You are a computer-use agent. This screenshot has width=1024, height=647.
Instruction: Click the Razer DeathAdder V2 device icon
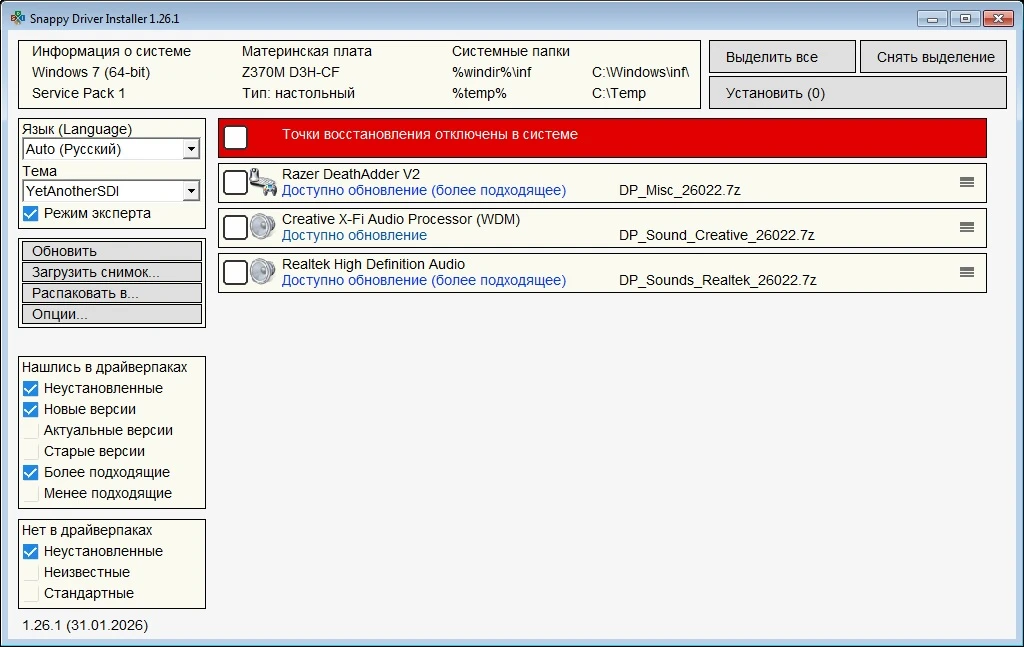tap(263, 182)
